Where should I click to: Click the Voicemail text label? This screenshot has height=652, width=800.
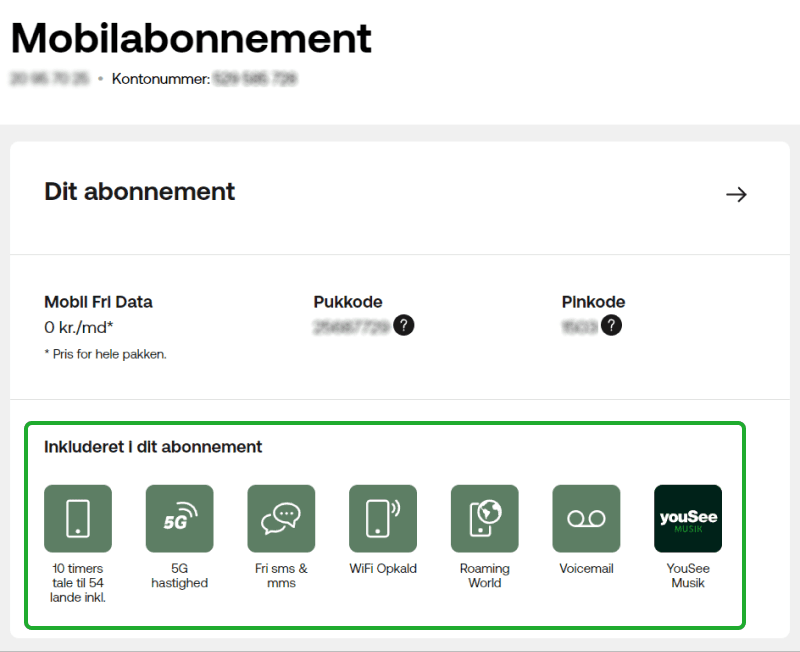586,569
